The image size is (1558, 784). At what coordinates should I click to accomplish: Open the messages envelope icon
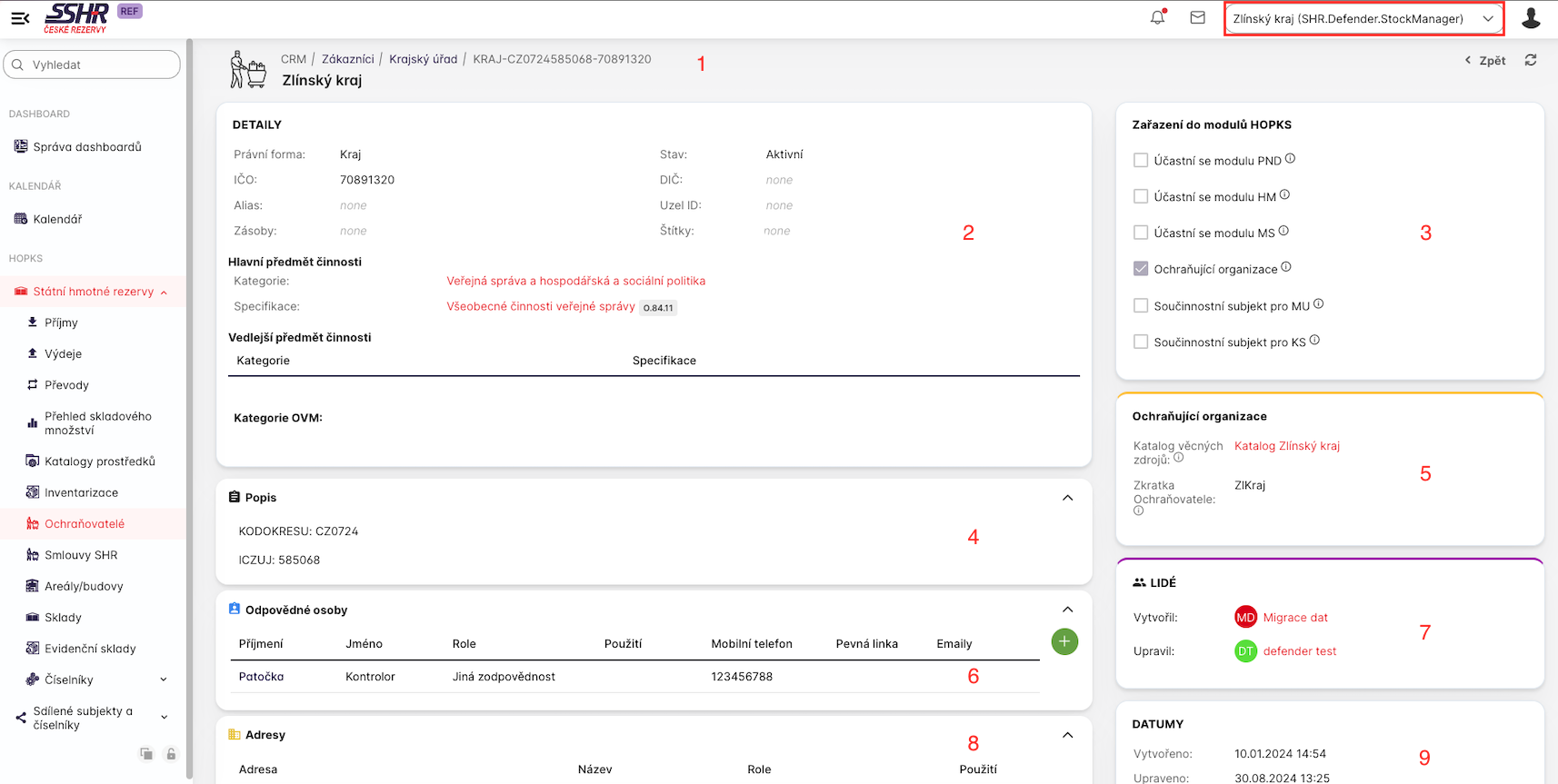1197,17
